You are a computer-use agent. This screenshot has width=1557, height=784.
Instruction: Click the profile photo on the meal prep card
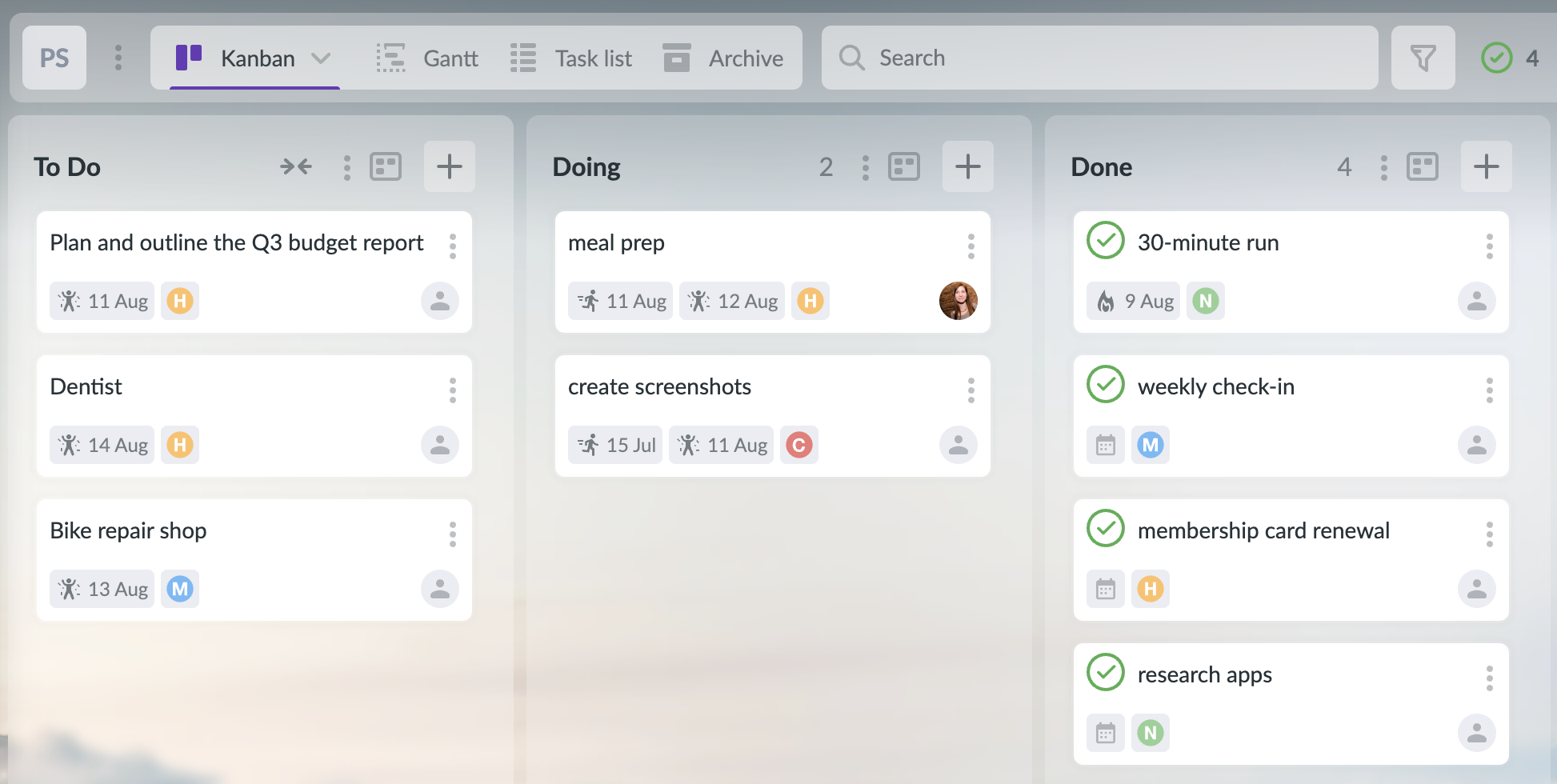click(958, 301)
